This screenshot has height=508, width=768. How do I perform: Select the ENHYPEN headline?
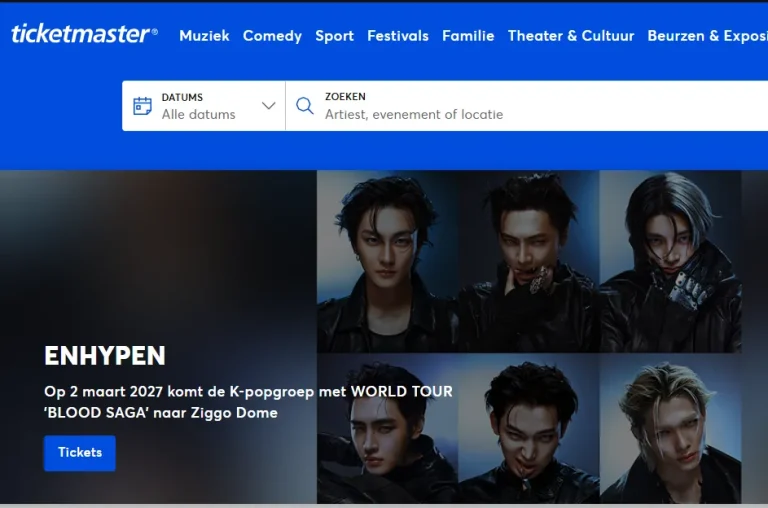pos(105,356)
